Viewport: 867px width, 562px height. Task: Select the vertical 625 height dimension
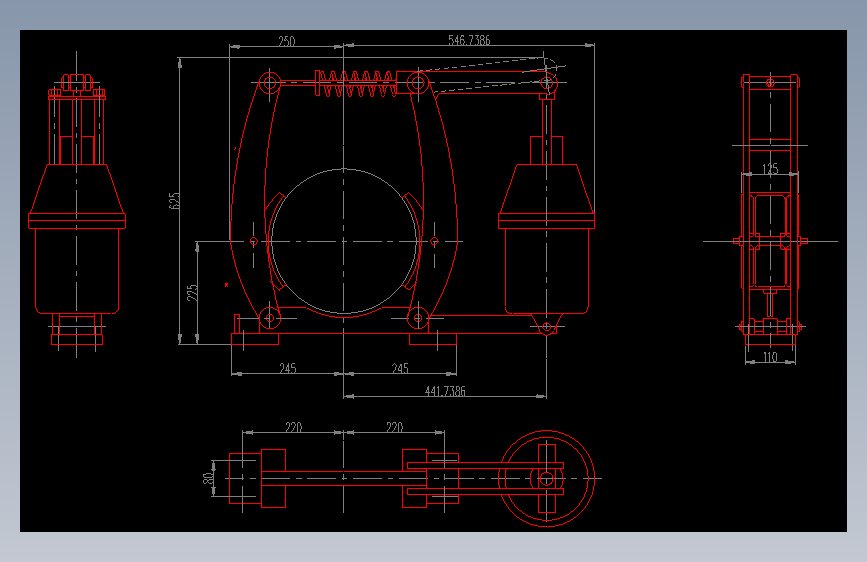point(174,201)
